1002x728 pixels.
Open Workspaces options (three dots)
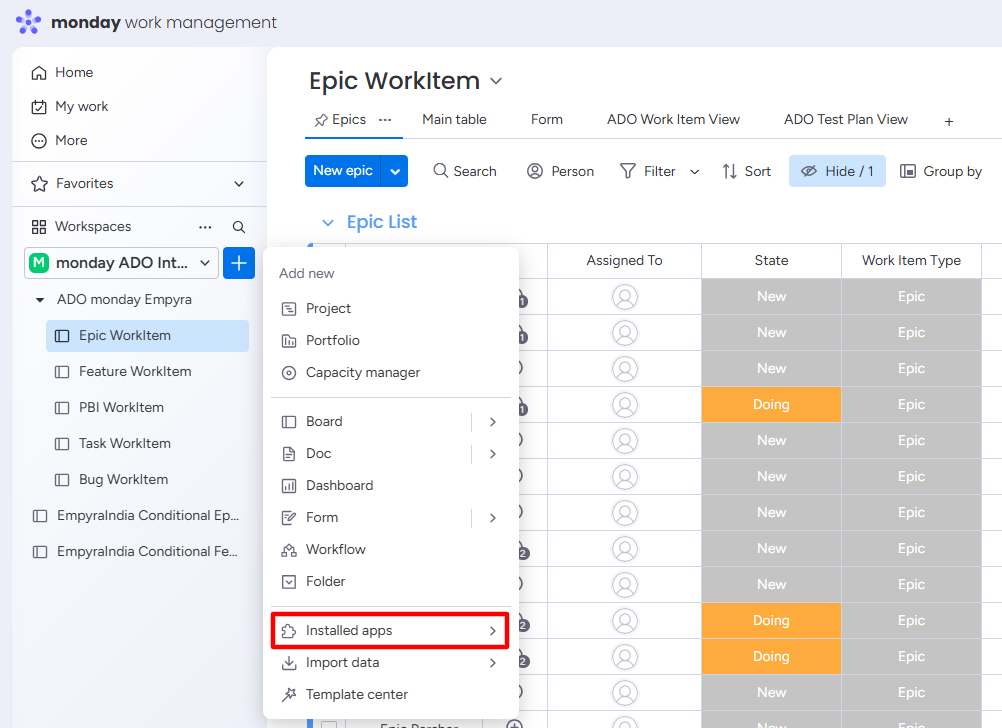(x=205, y=227)
